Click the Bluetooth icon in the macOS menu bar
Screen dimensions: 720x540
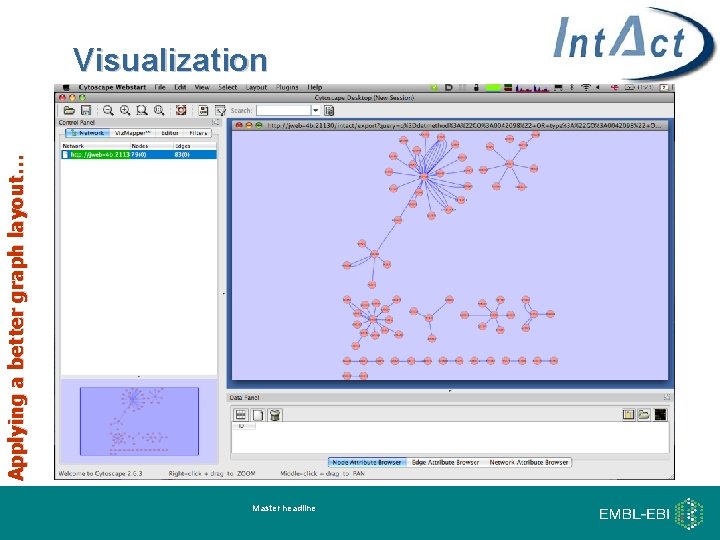(x=572, y=87)
